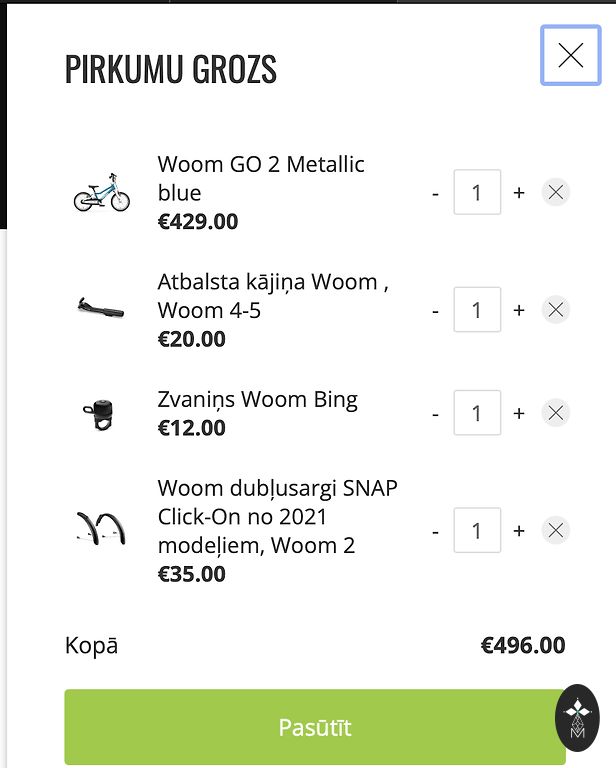The height and width of the screenshot is (768, 616).
Task: Decrease quantity of Woom dubļusargi SNAP
Action: [x=436, y=531]
